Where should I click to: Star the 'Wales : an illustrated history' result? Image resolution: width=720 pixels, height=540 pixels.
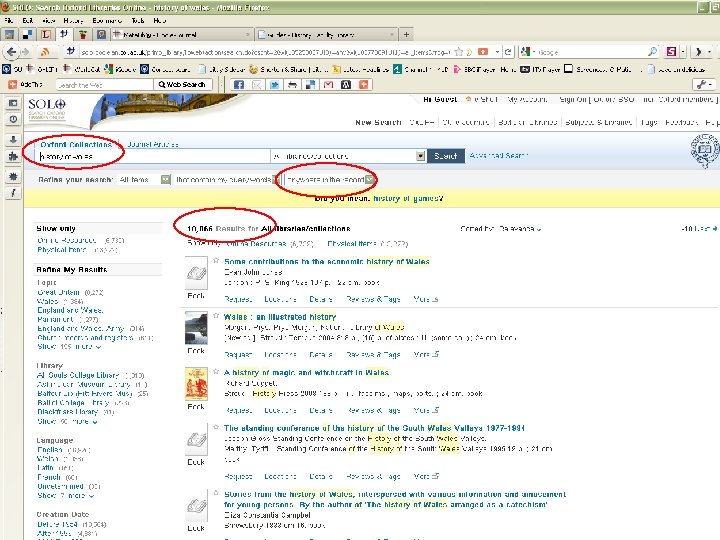coord(216,315)
